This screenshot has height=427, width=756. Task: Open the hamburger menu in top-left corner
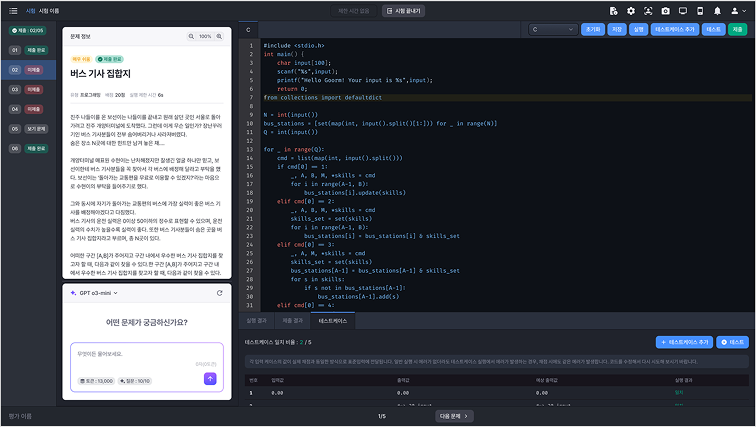click(11, 10)
